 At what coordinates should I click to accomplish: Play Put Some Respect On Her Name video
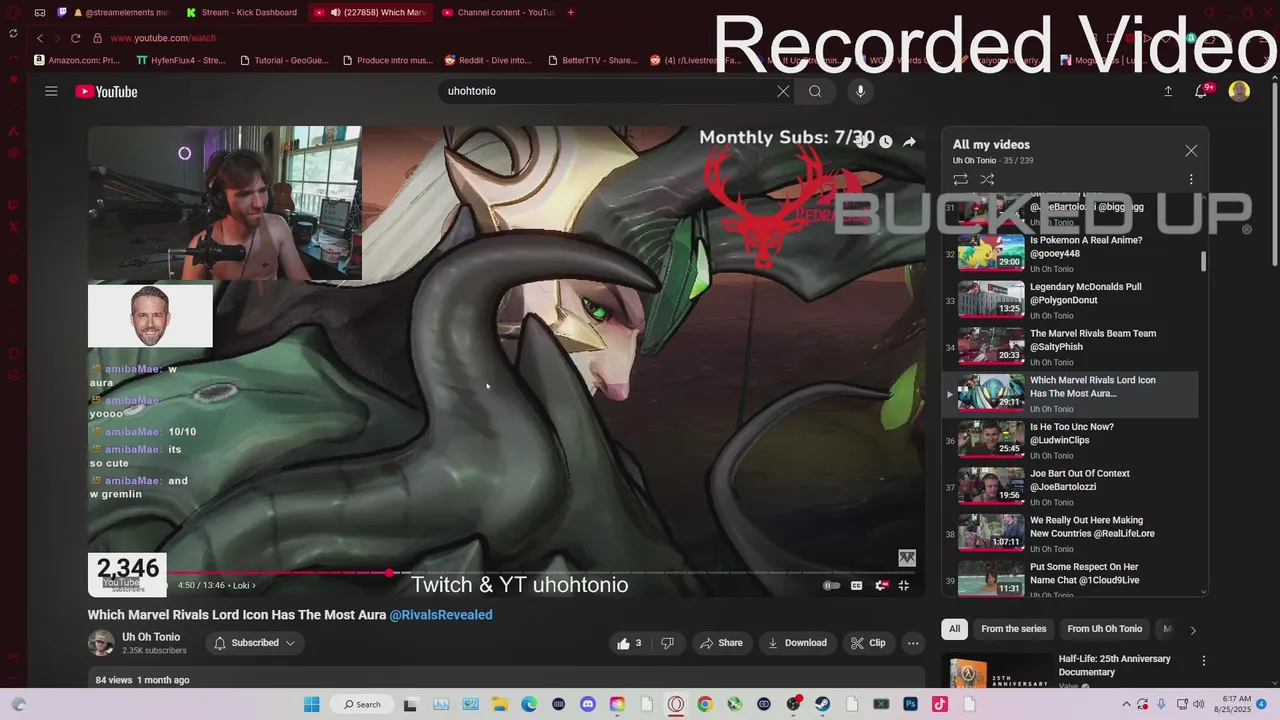click(x=1070, y=580)
